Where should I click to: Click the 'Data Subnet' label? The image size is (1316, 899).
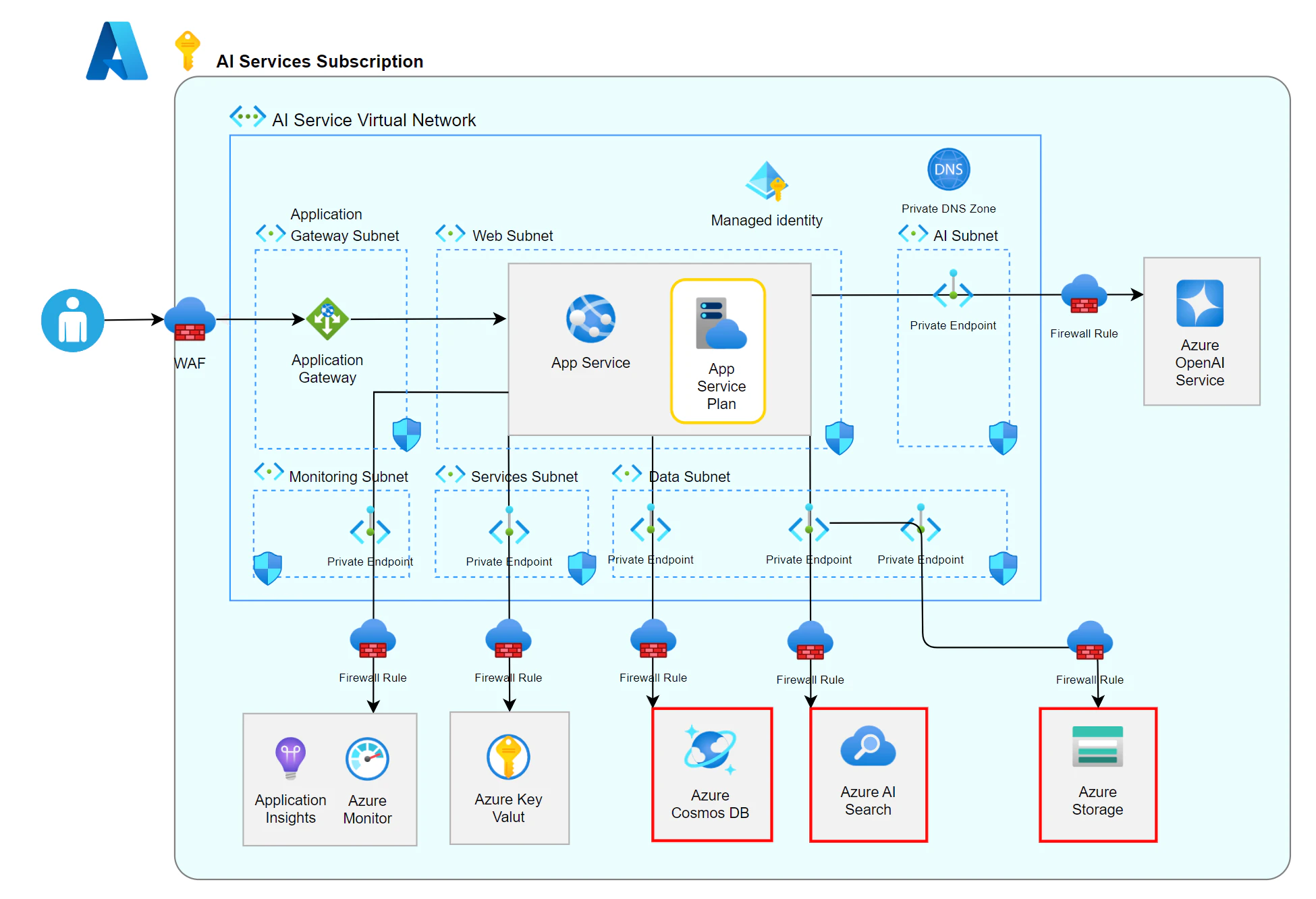(x=690, y=476)
